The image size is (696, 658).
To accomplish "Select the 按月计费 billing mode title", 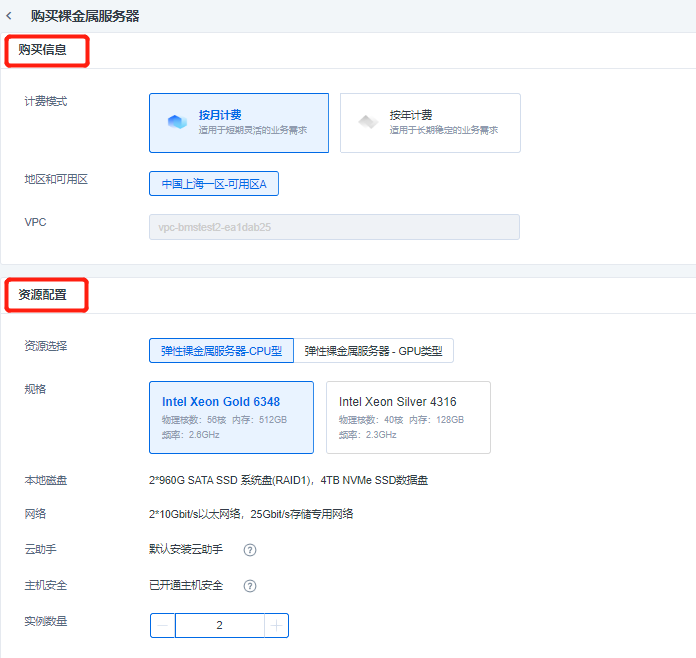I will 219,115.
